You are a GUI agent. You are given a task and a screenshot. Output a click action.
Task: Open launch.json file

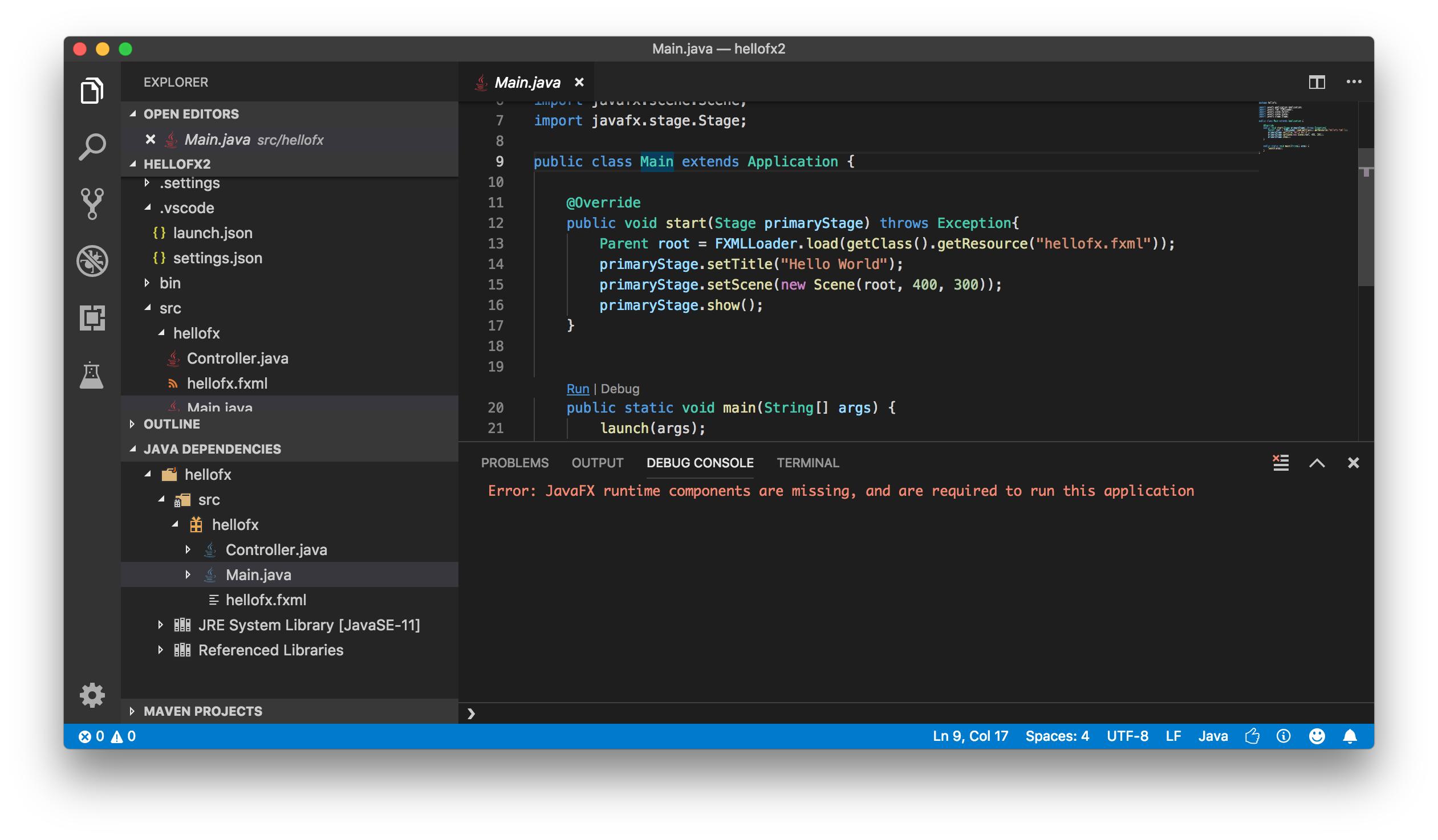289,233
